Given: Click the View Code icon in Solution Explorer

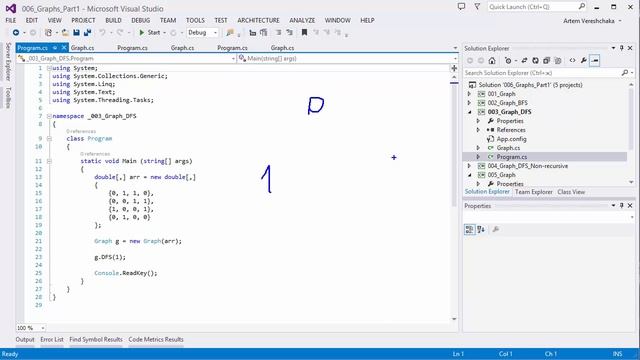Looking at the screenshot, I should 572,60.
